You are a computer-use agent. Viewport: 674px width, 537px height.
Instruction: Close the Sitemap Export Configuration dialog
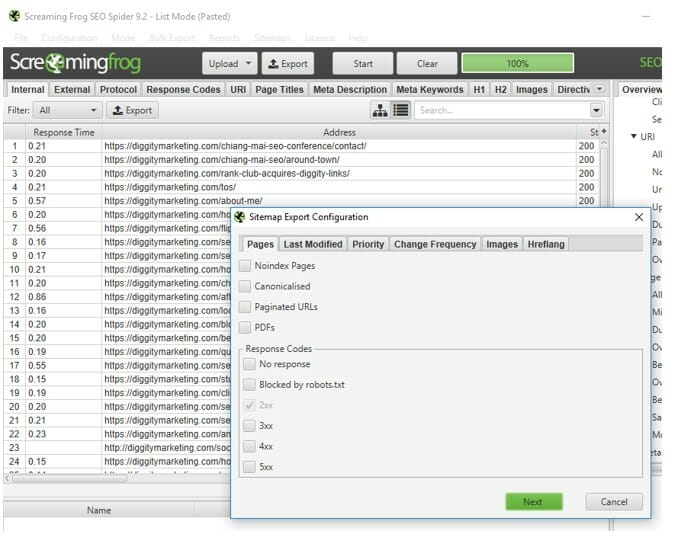tap(639, 217)
